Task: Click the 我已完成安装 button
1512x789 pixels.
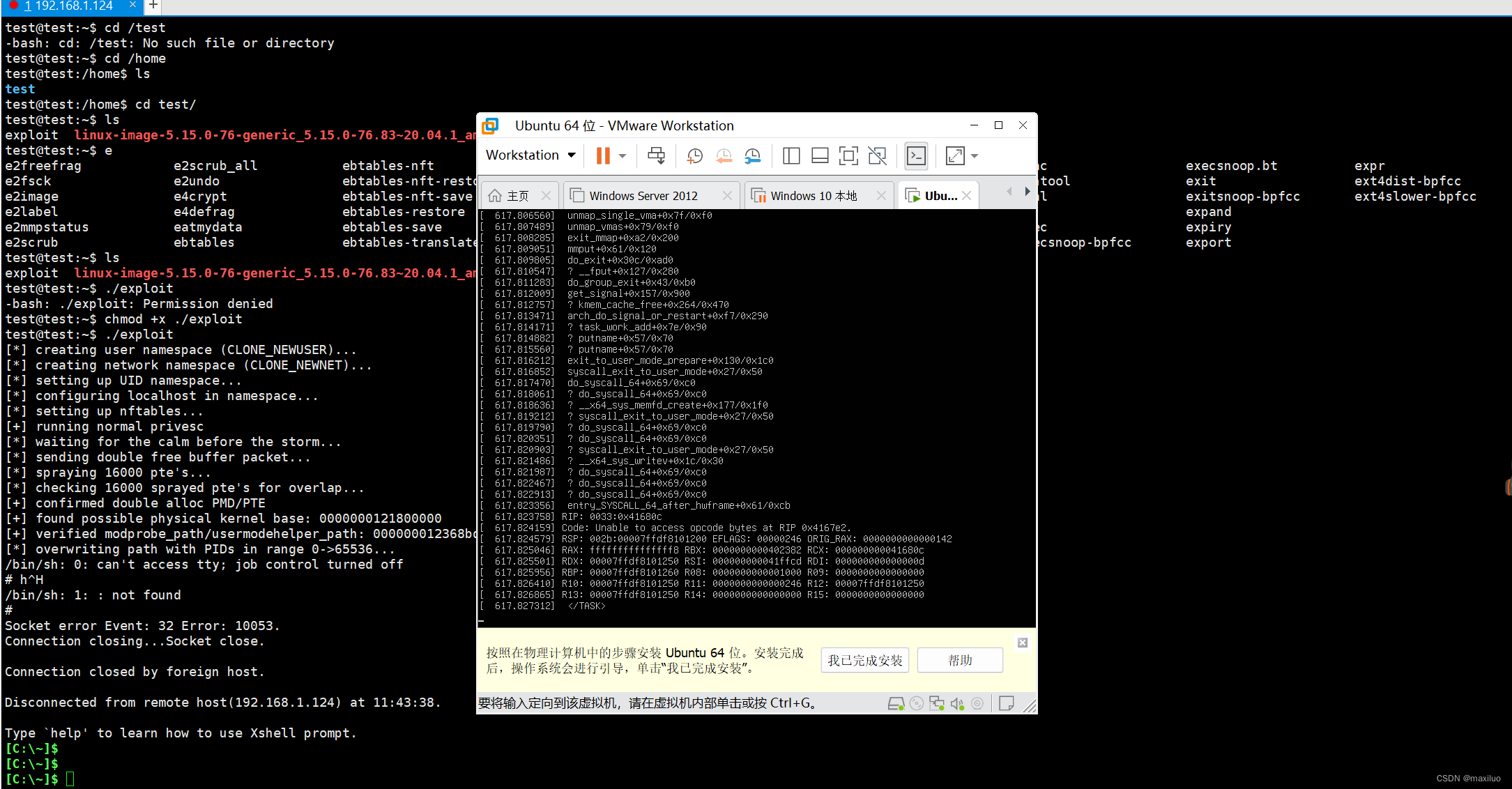Action: pos(864,659)
